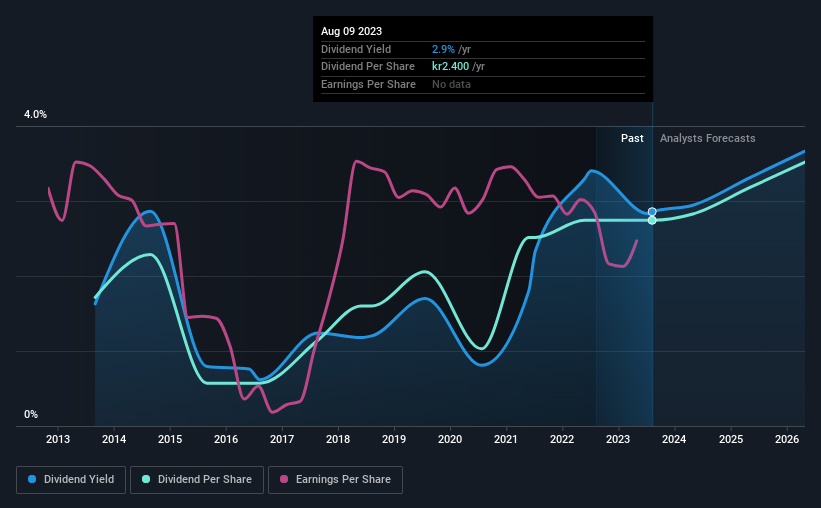
Task: Click the 4.0% y-axis label
Action: tap(35, 114)
